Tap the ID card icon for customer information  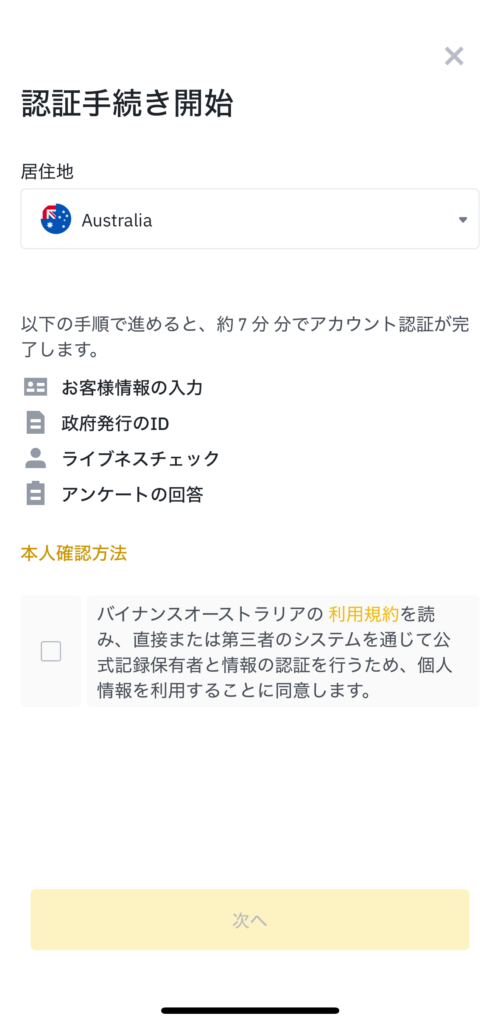pyautogui.click(x=35, y=387)
